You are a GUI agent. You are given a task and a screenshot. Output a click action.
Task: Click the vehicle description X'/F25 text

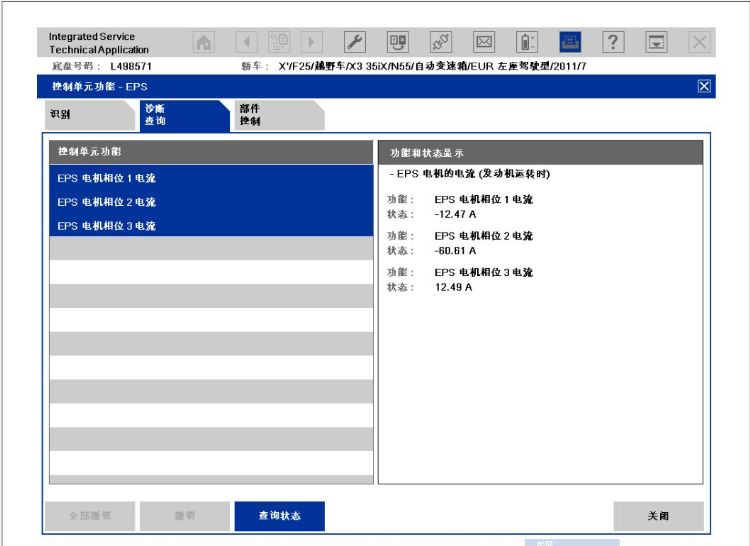432,66
